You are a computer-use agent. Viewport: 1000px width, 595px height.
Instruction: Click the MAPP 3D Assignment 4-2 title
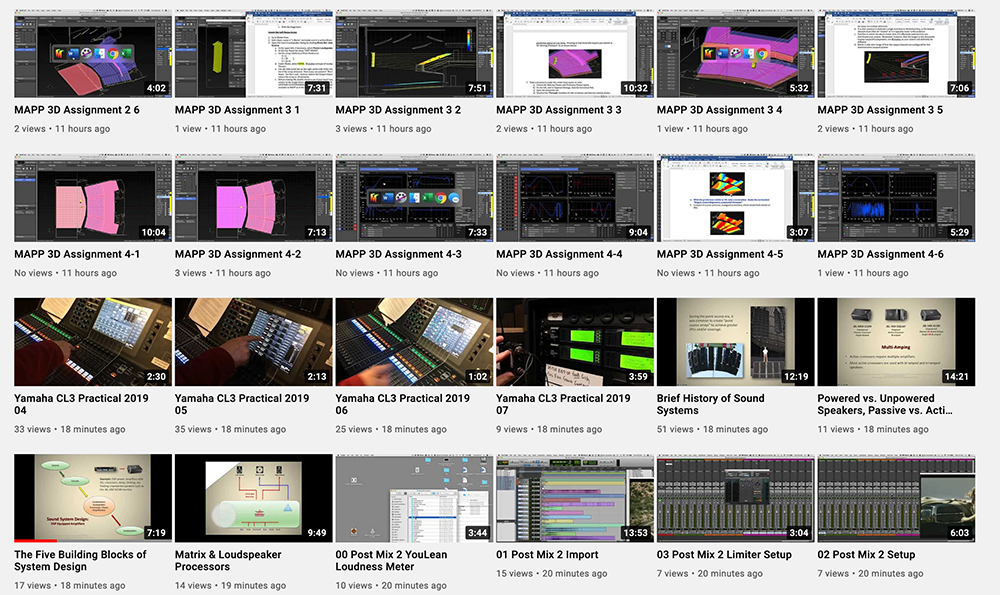[237, 254]
